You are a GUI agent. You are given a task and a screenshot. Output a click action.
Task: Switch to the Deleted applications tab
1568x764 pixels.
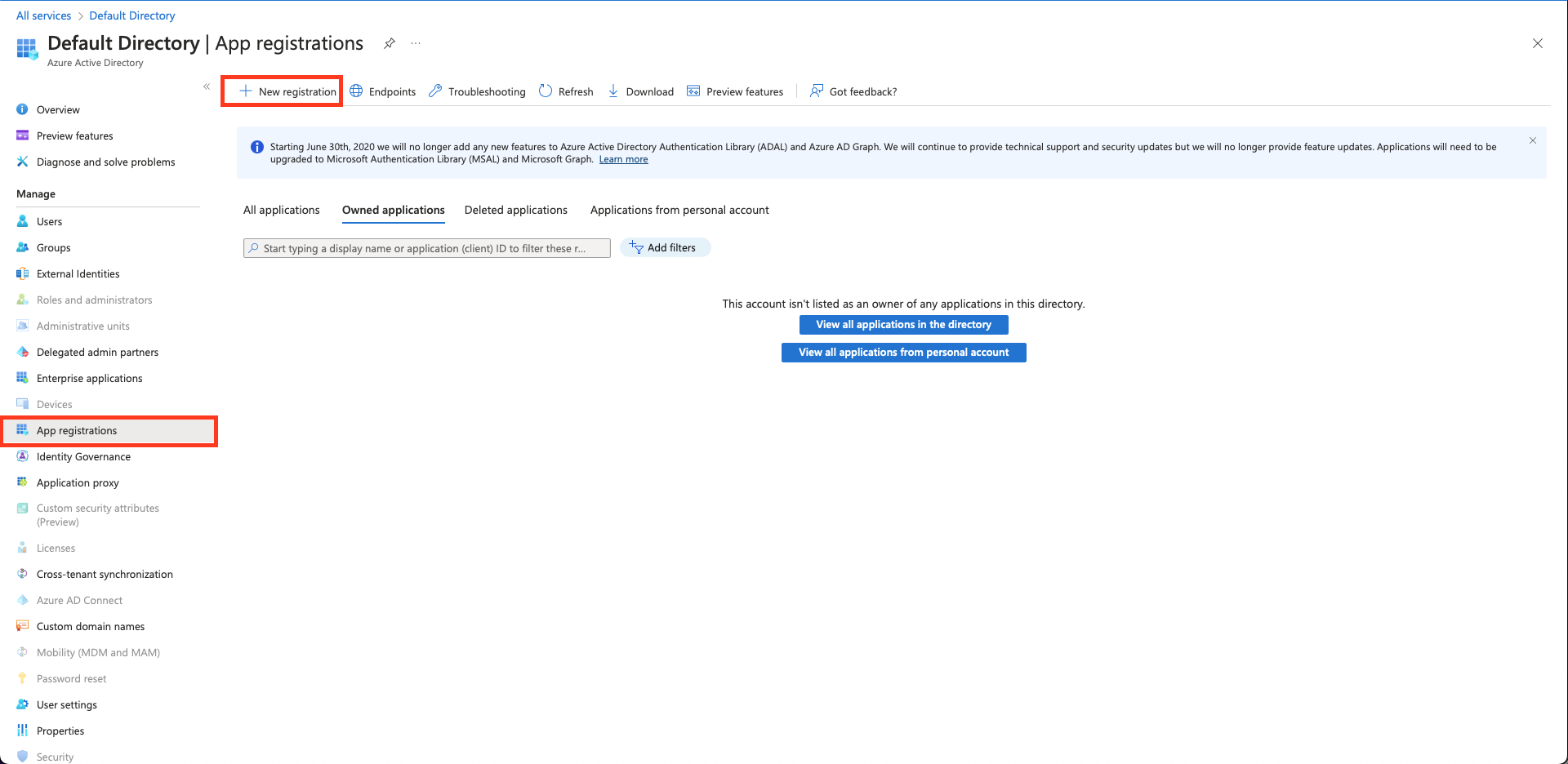(515, 210)
